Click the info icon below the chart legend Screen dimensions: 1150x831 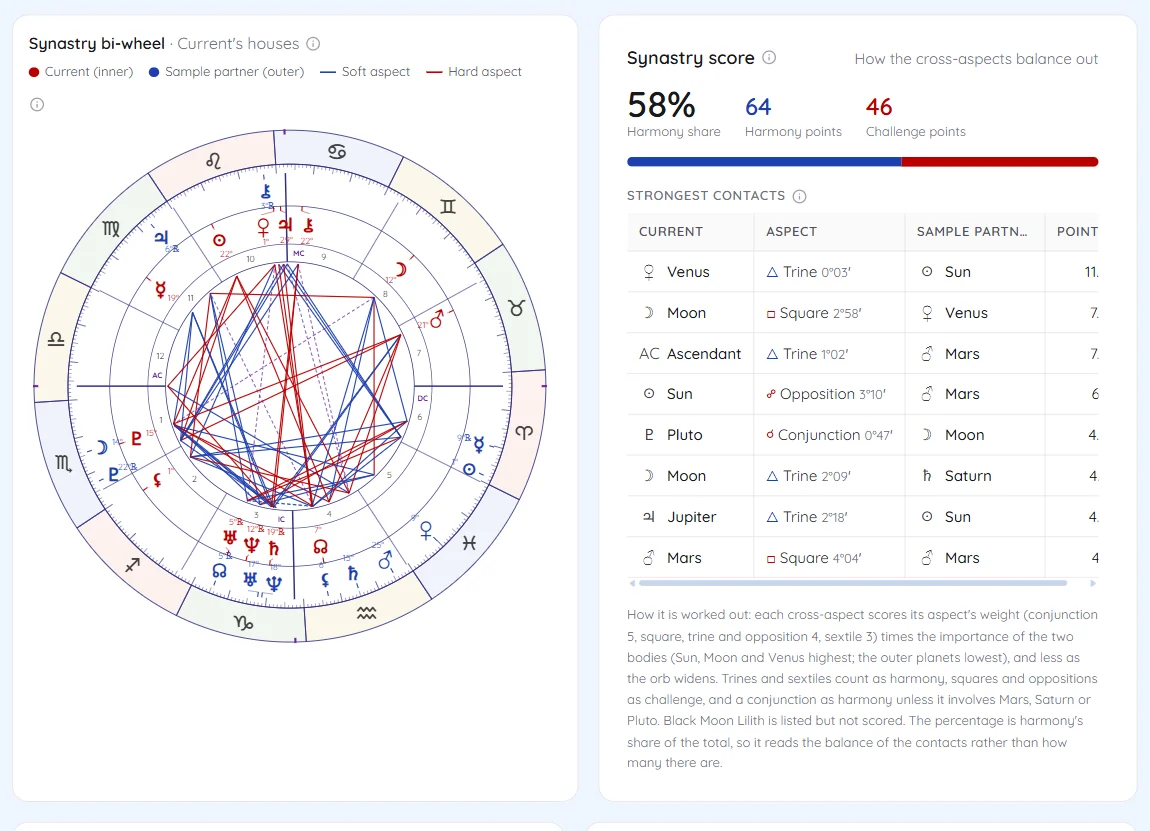point(37,104)
